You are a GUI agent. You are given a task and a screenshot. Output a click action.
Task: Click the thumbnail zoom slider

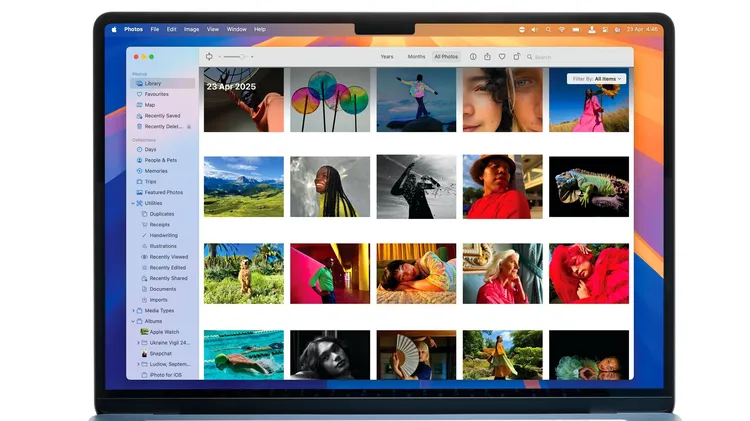tap(233, 57)
